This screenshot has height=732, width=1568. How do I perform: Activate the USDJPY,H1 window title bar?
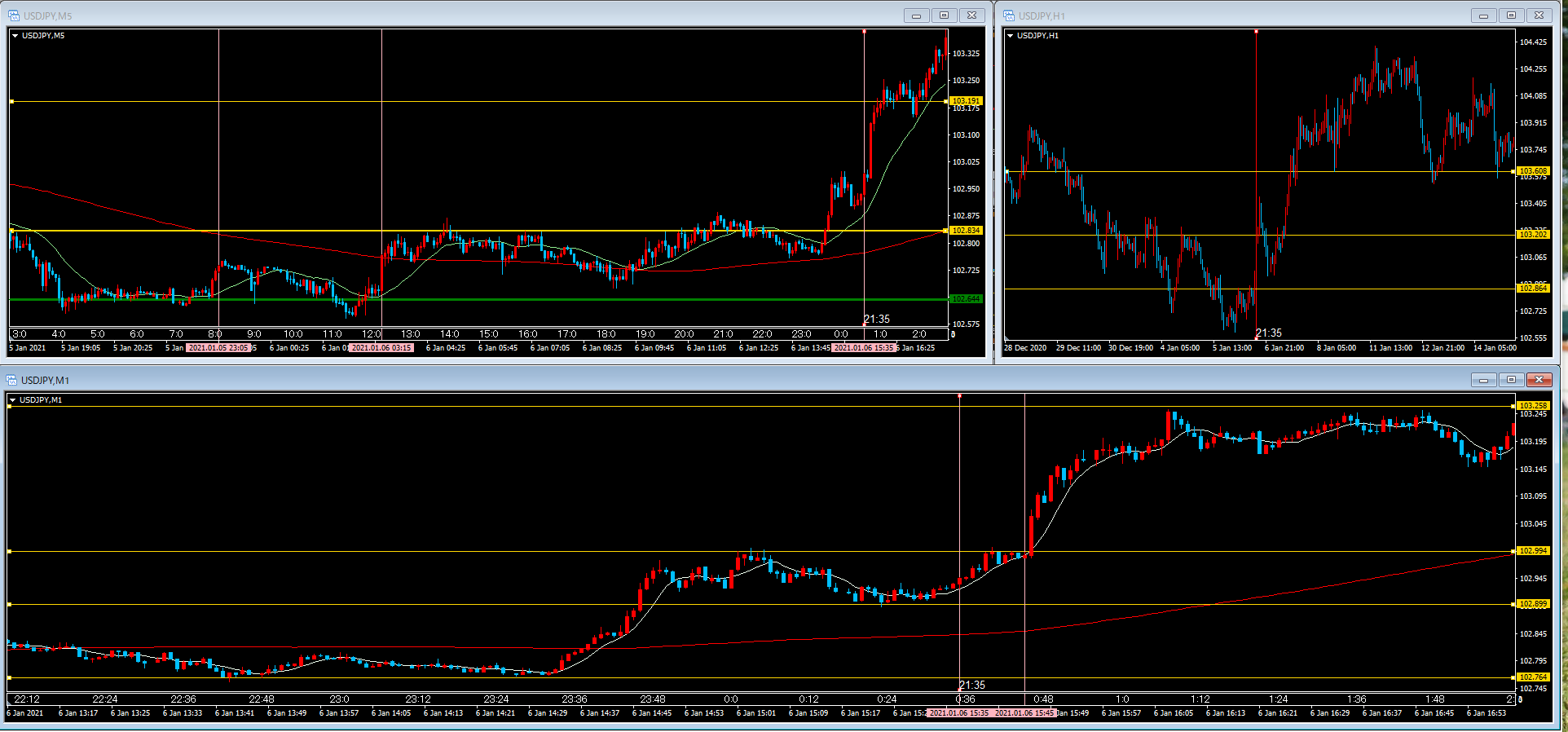pyautogui.click(x=1222, y=15)
